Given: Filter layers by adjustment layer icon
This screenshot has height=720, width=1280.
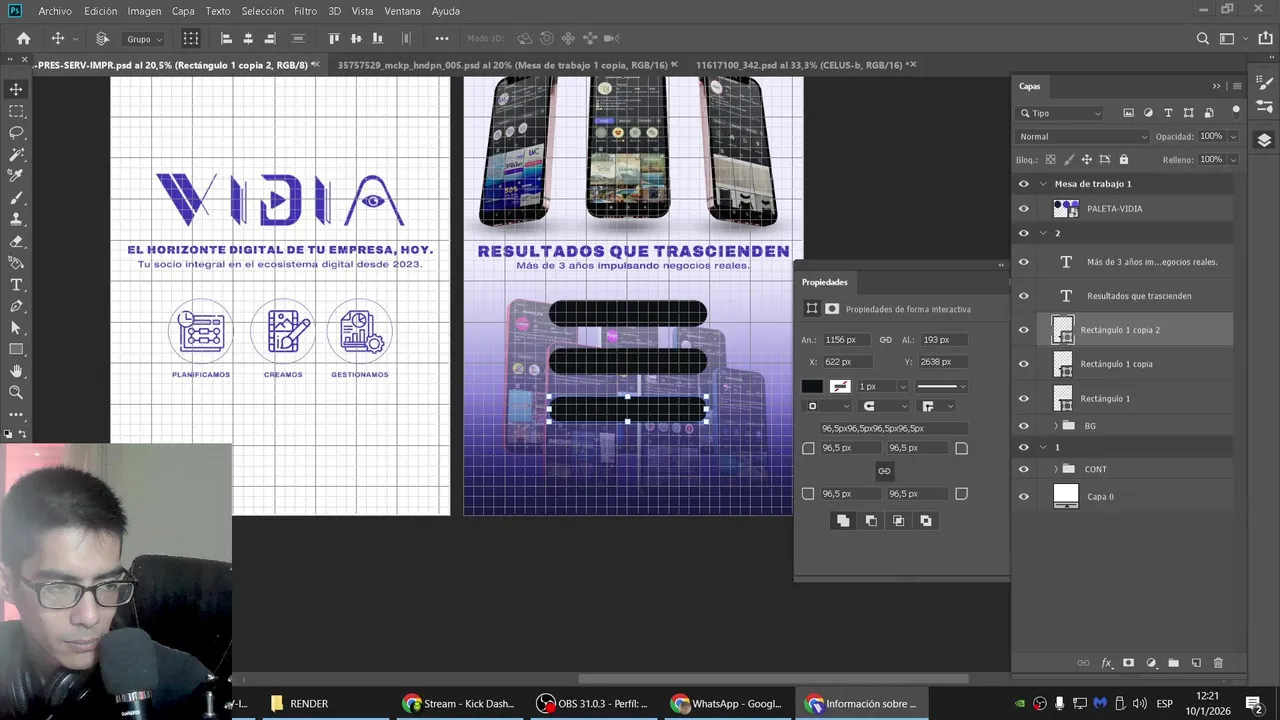Looking at the screenshot, I should tap(1148, 113).
